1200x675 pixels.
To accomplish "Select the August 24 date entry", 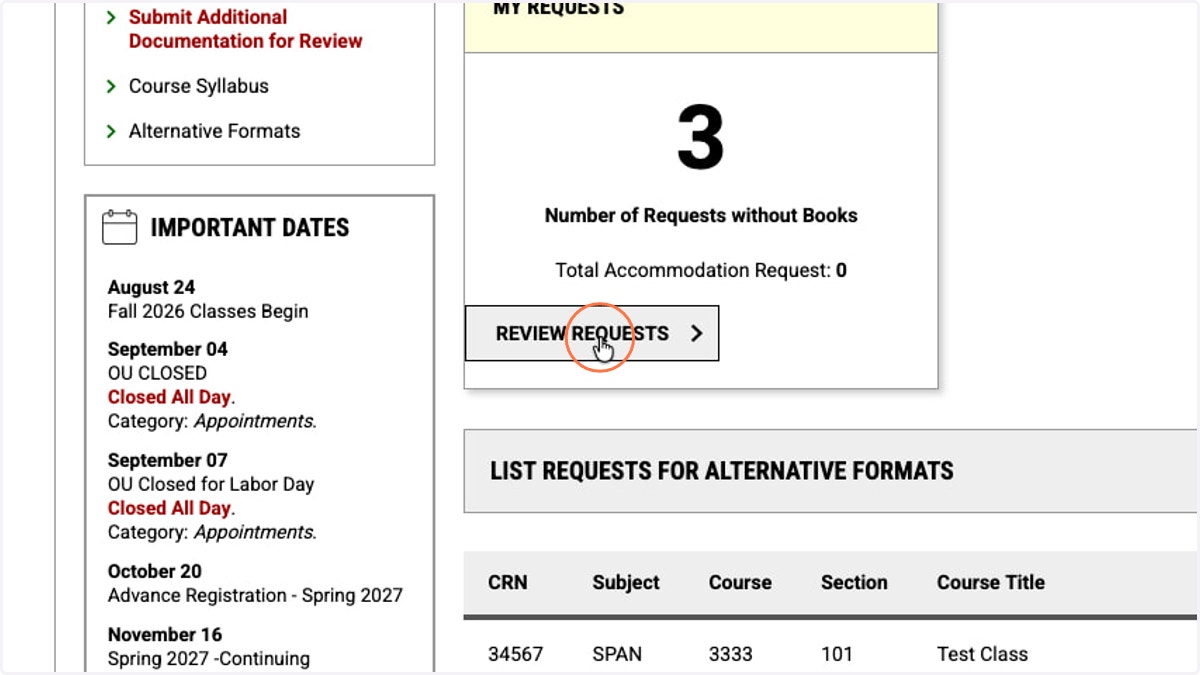I will point(152,288).
